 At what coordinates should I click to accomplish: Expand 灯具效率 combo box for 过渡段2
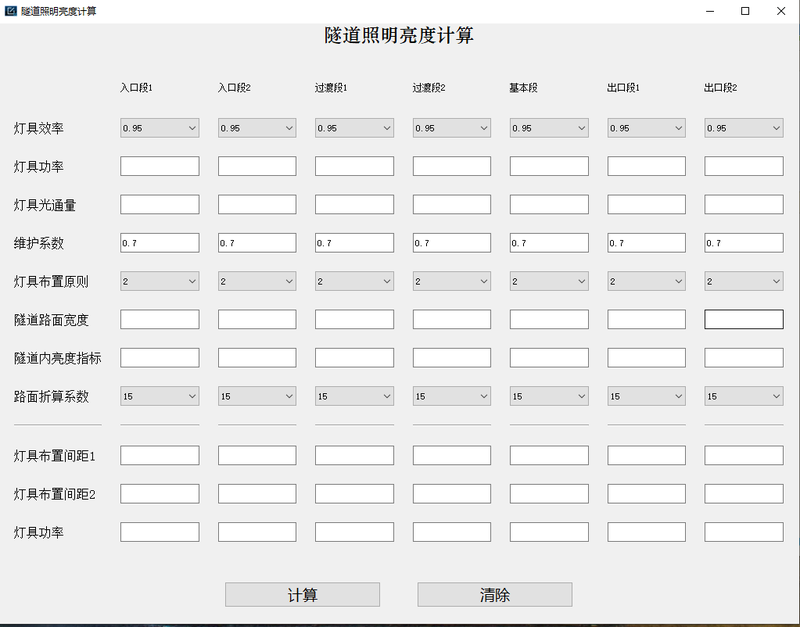(x=452, y=128)
